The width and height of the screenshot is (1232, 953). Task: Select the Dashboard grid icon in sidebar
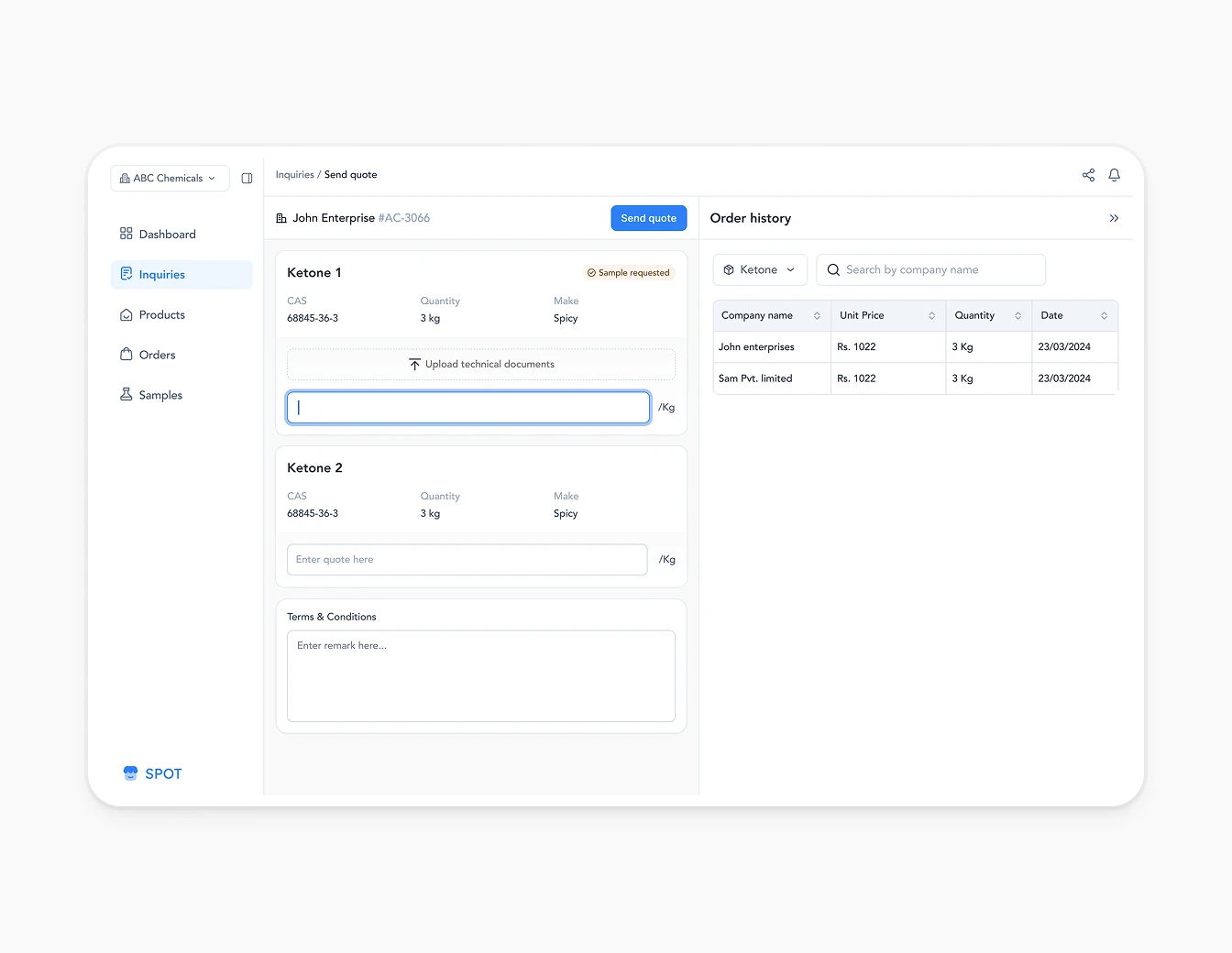tap(126, 234)
